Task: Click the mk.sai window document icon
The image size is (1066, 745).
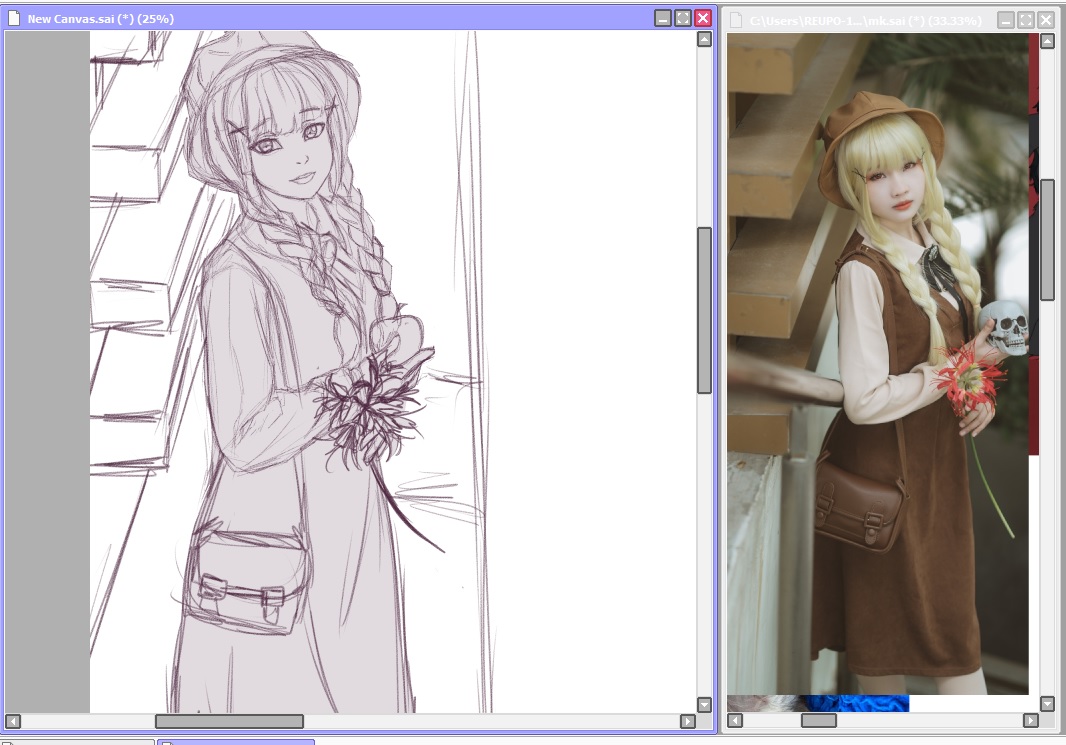Action: point(736,20)
